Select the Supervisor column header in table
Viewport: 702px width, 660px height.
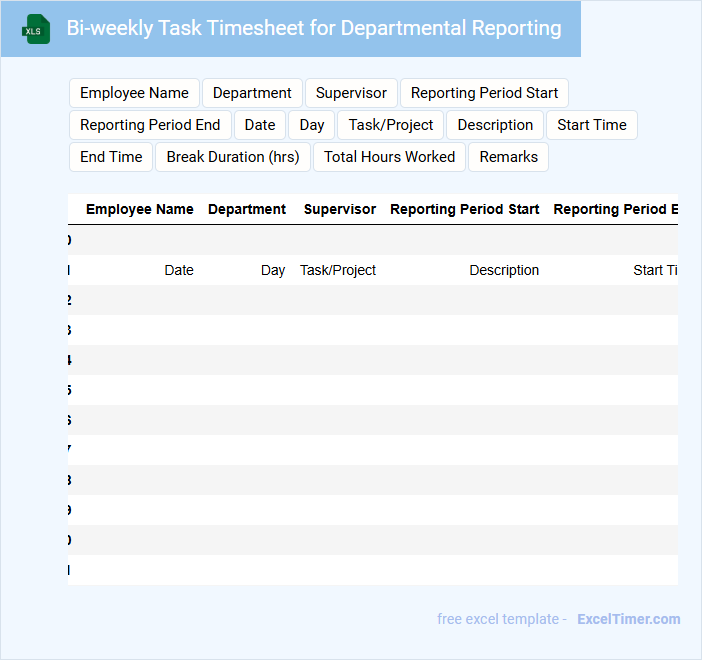pos(340,209)
